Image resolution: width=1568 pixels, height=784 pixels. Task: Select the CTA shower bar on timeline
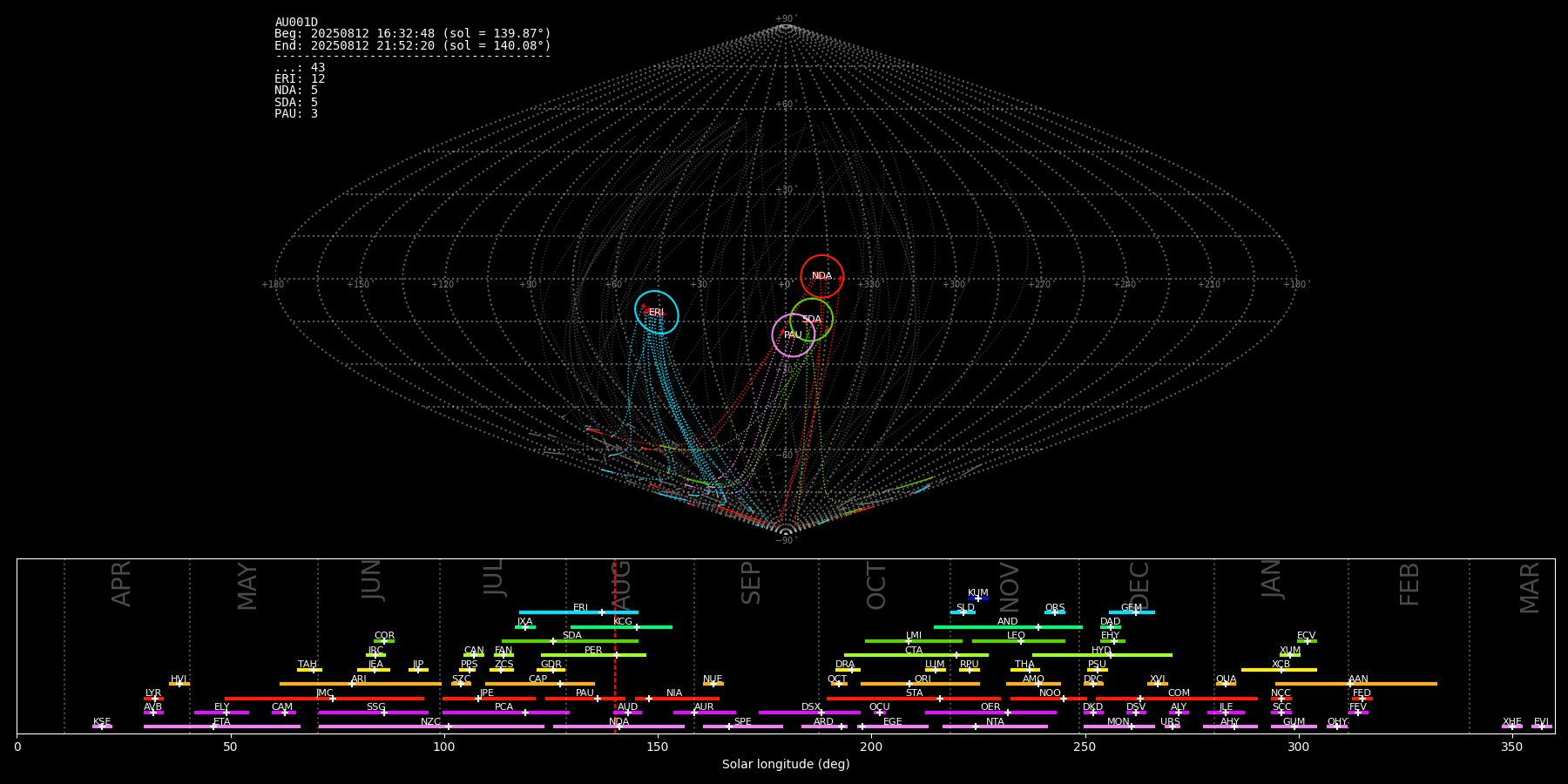tap(916, 655)
